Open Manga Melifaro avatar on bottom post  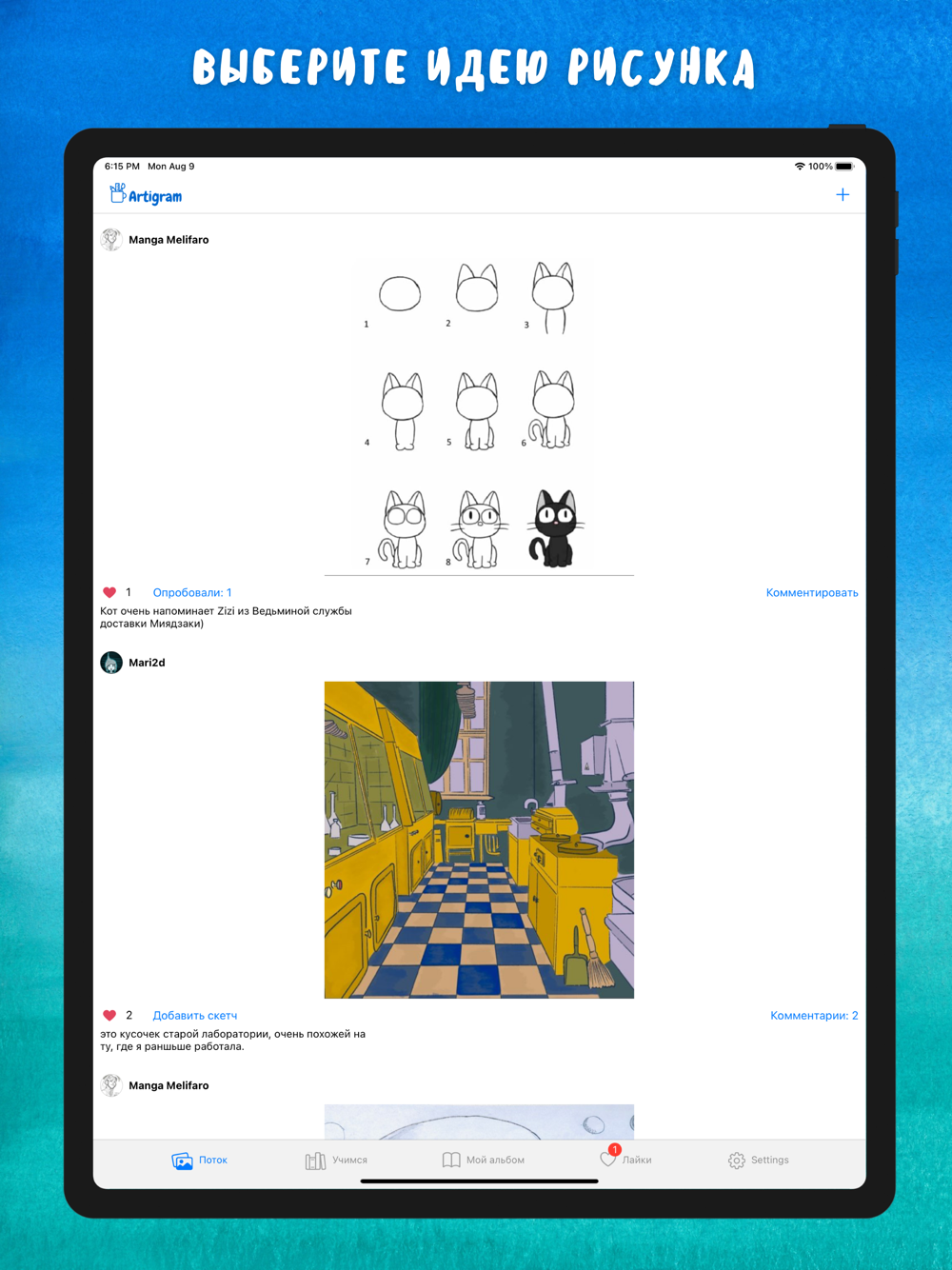[111, 1084]
